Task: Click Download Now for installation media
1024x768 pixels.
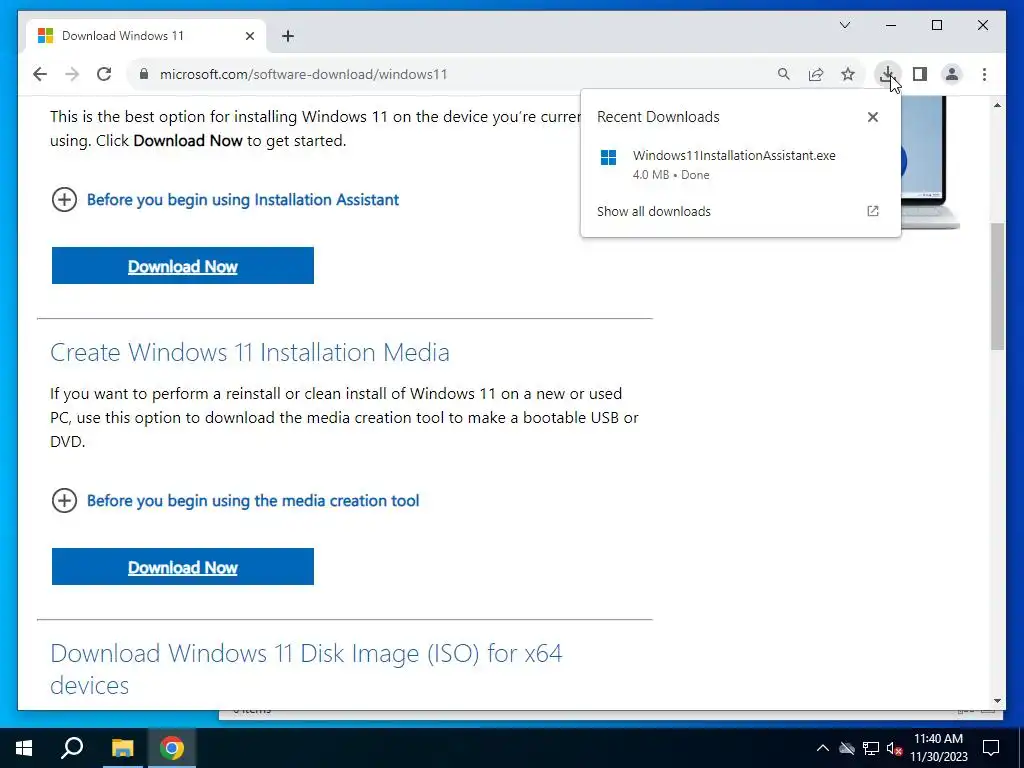Action: (183, 567)
